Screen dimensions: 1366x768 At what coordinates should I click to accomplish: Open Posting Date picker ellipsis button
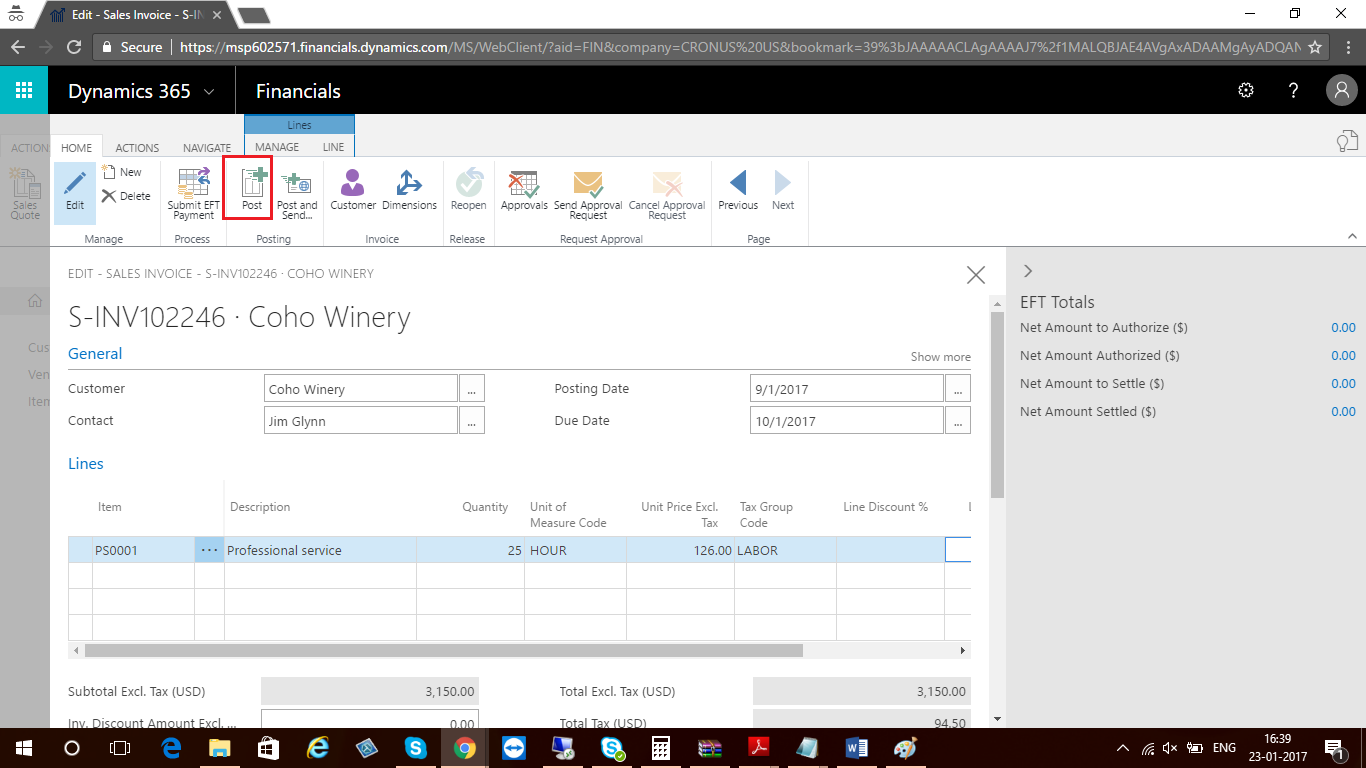click(x=958, y=389)
